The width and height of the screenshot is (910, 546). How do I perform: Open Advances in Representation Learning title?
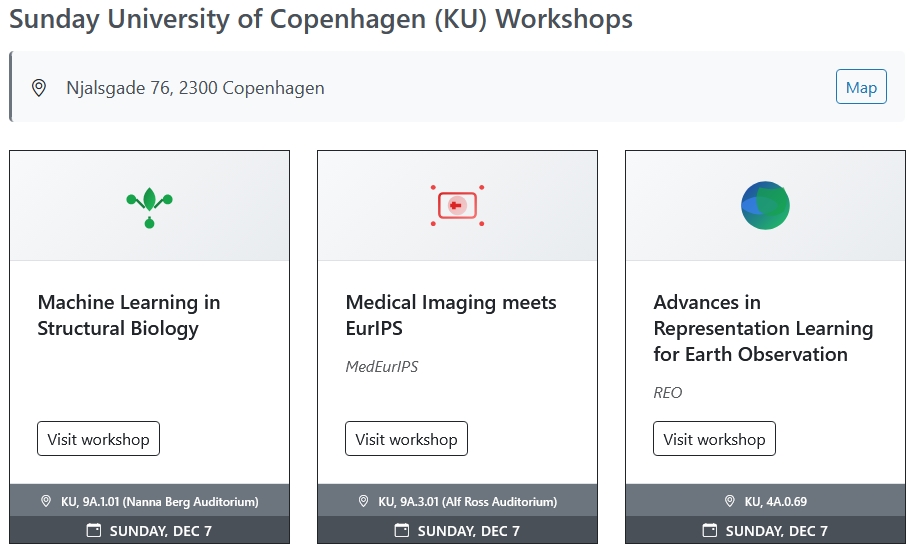click(x=763, y=328)
